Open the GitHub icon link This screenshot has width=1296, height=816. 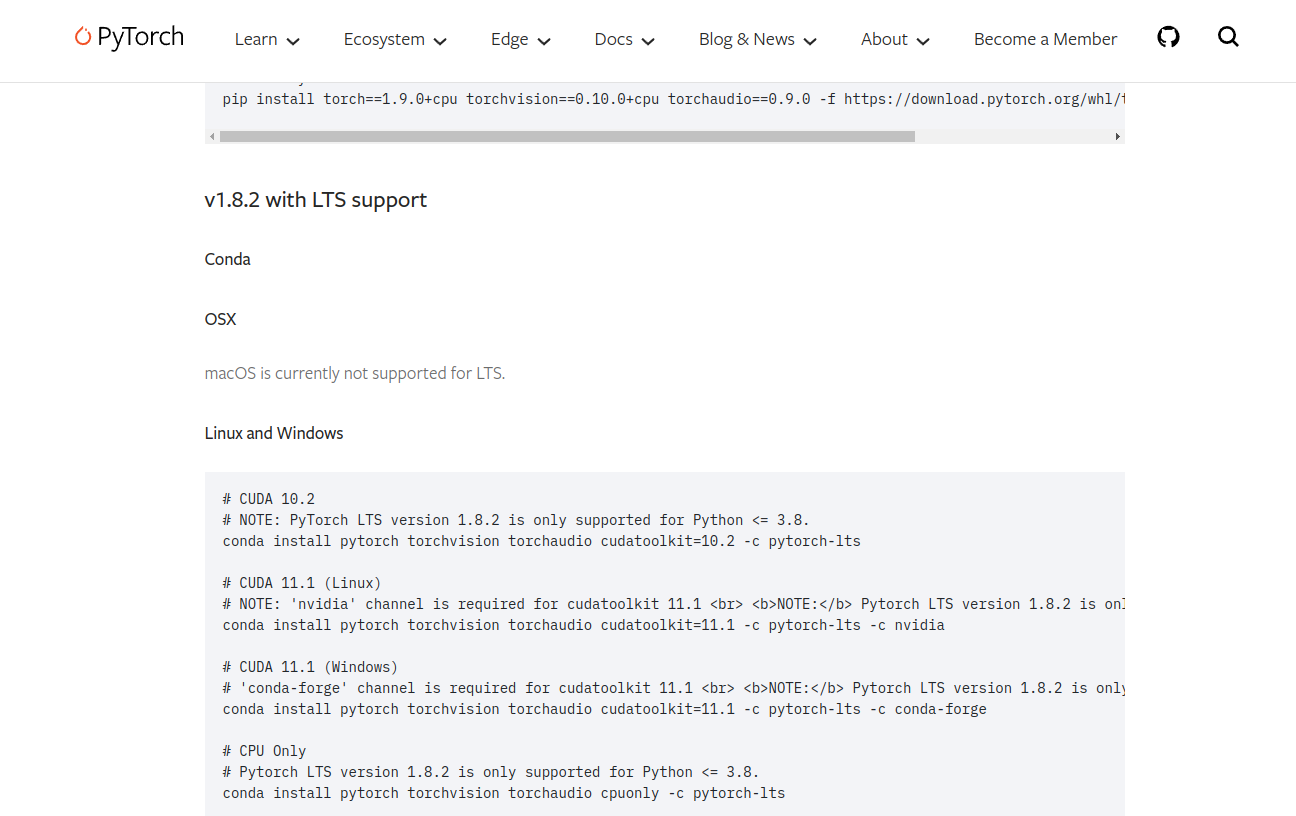tap(1168, 37)
